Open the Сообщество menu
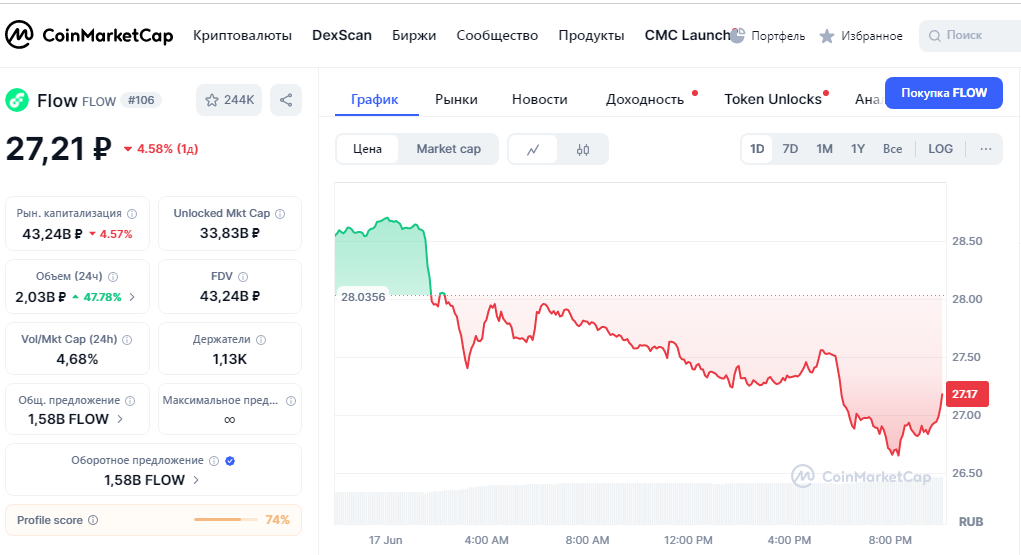 coord(497,36)
